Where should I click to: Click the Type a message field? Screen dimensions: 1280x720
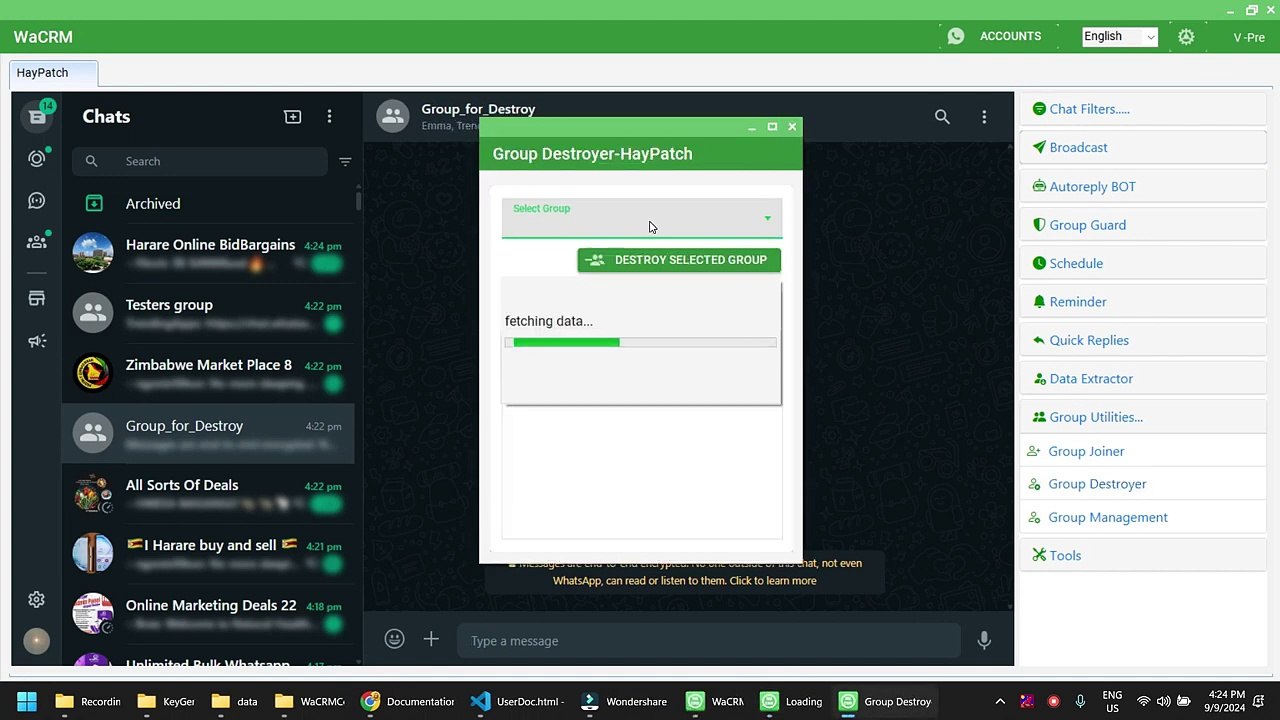(709, 640)
